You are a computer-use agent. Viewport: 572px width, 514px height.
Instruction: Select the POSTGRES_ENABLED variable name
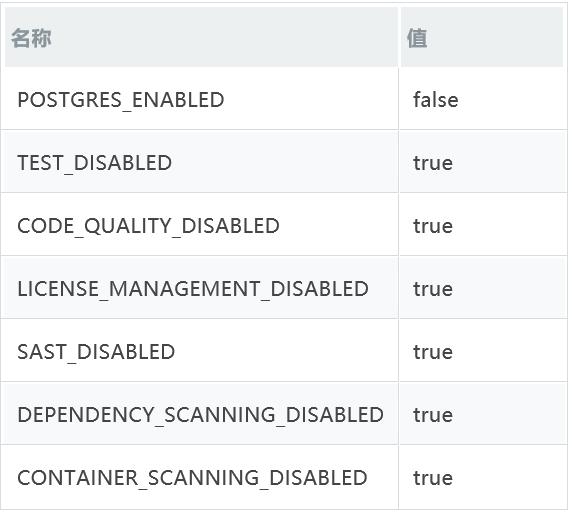click(121, 100)
